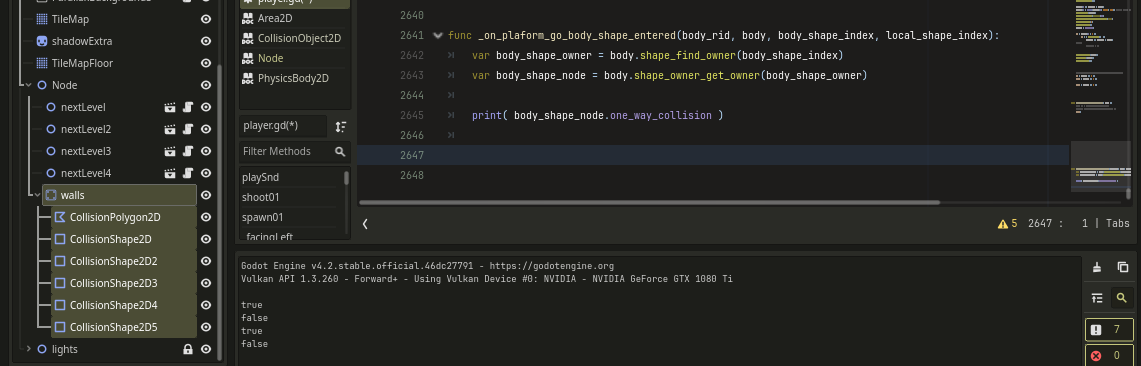Select CollisionShape2D4 in the scene tree
The image size is (1141, 366).
click(x=114, y=305)
